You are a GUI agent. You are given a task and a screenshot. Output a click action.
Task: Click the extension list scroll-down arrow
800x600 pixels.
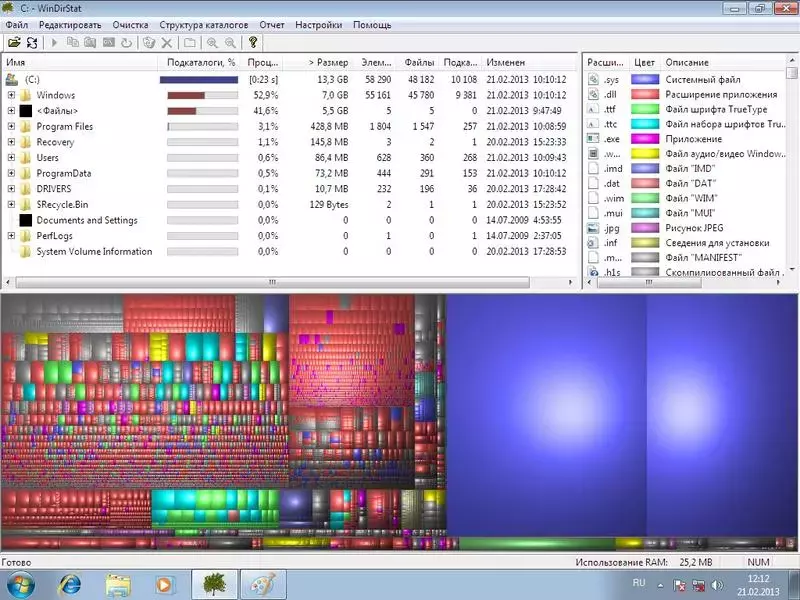792,269
